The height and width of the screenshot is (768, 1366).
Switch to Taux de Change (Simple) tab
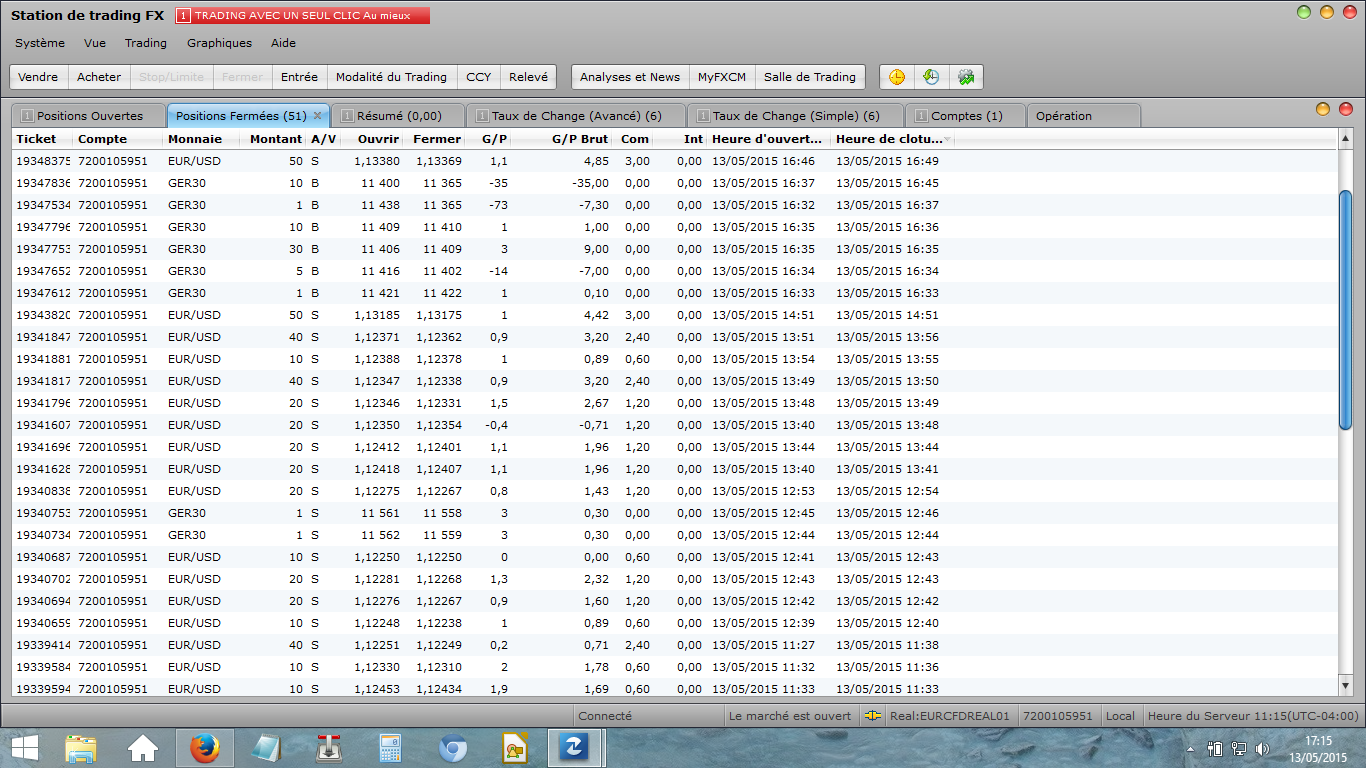[x=795, y=116]
